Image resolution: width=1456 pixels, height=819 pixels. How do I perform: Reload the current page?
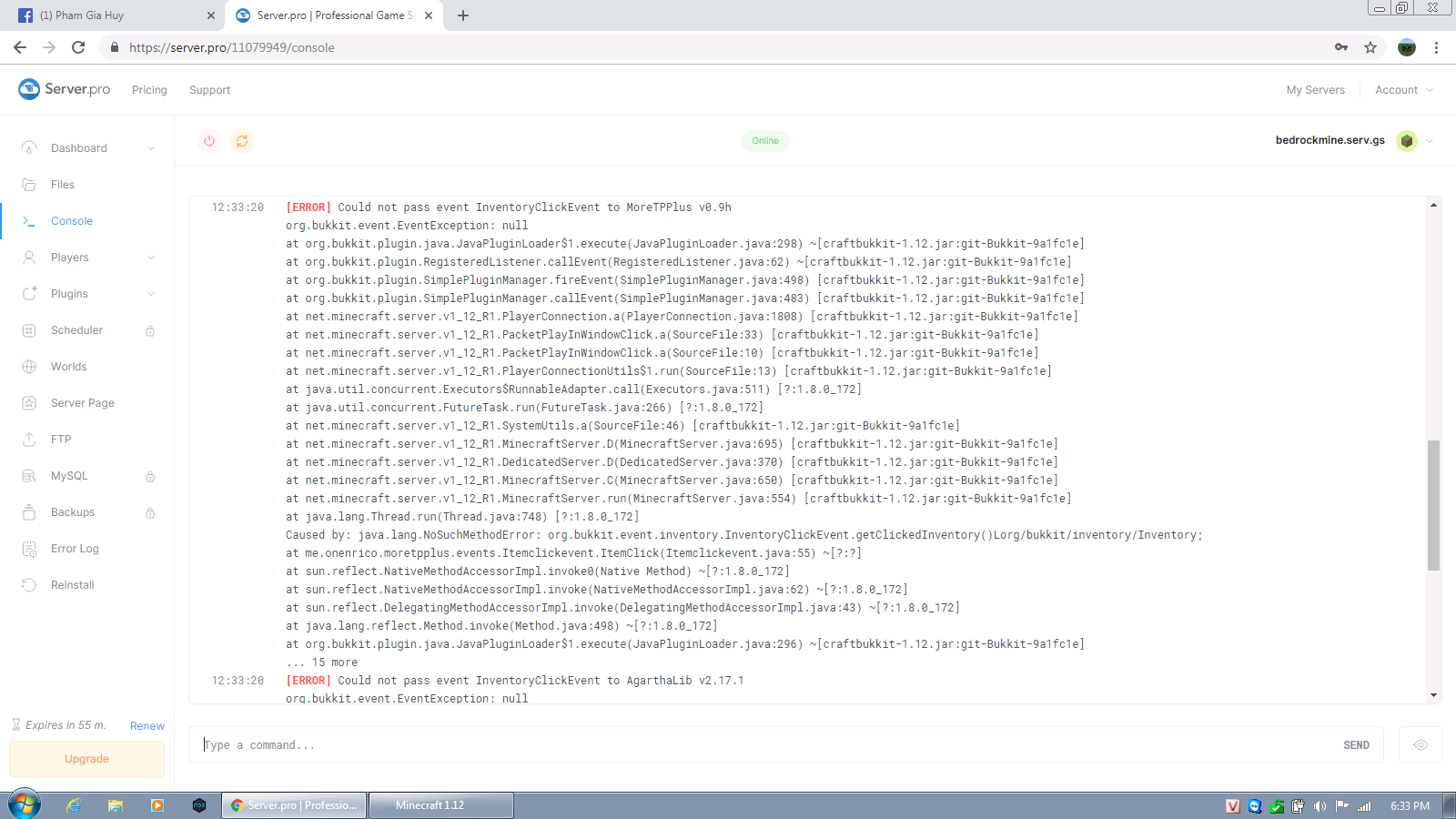coord(78,47)
